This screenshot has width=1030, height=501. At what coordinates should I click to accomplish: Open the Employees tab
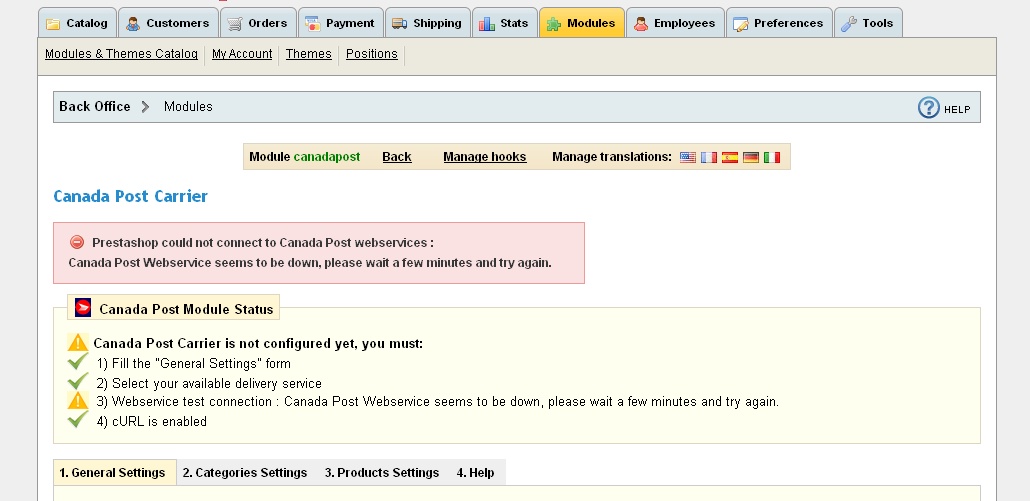pos(675,23)
